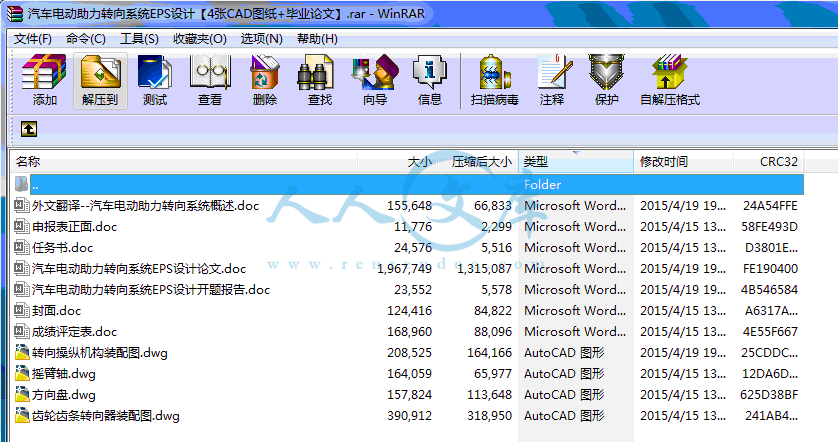
Task: Click the size value 390,912
Action: pos(409,416)
